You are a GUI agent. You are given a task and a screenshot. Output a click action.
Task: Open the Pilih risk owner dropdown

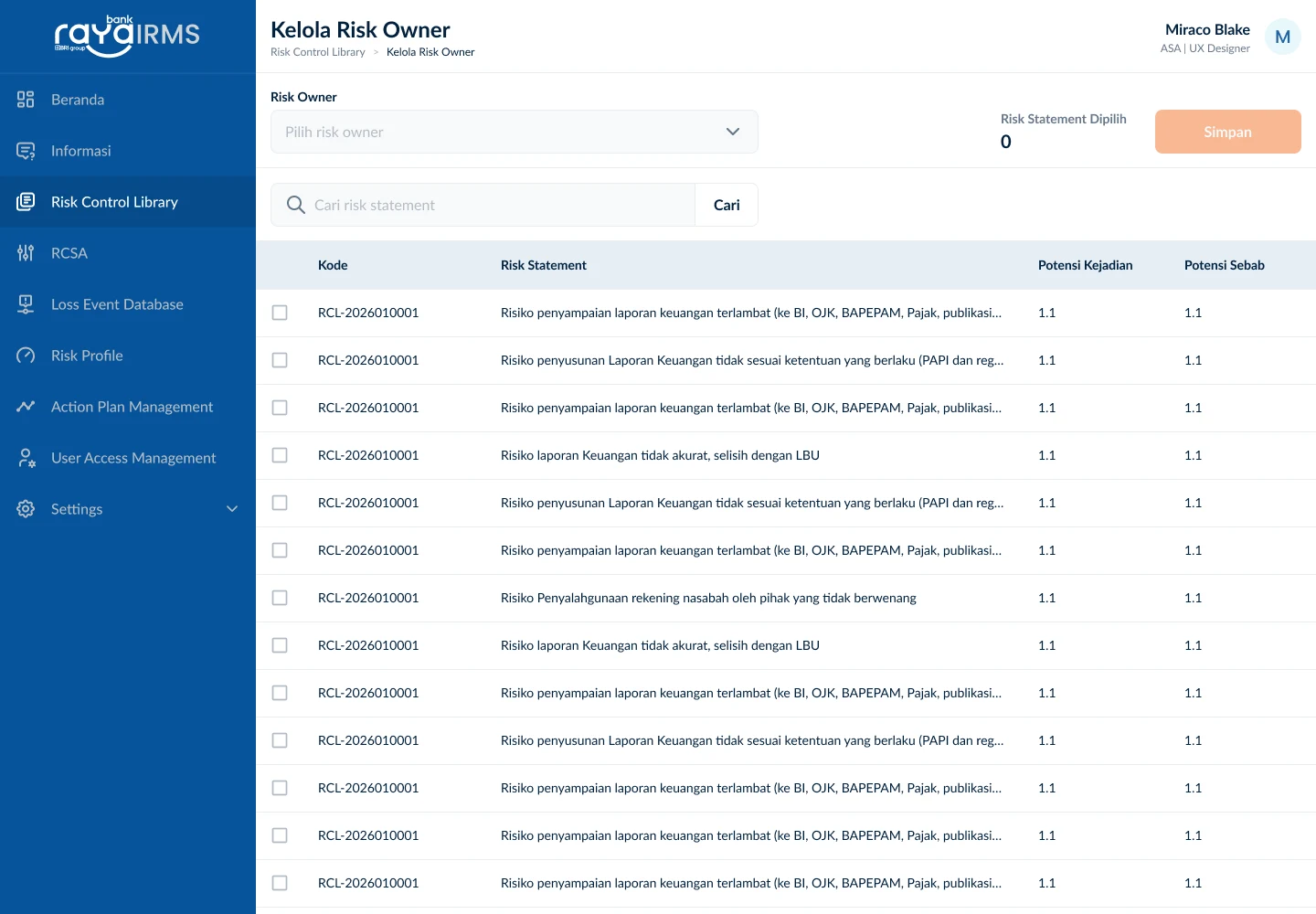pyautogui.click(x=514, y=132)
